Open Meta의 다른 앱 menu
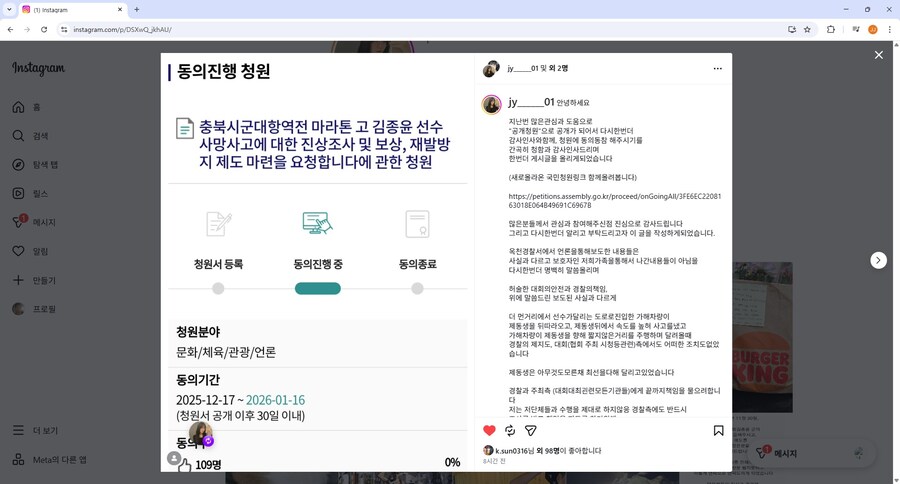Screen dimensions: 900x484 49,459
